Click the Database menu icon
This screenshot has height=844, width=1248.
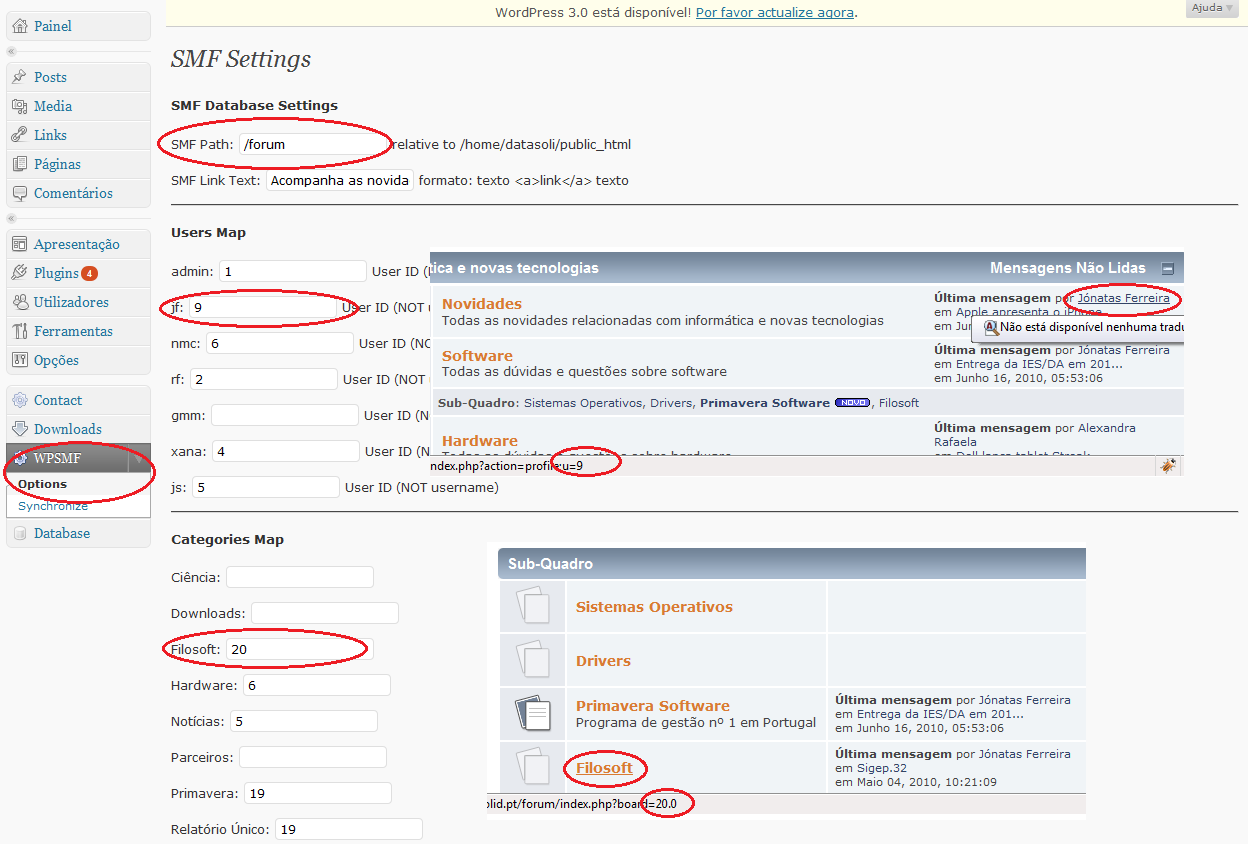[x=20, y=533]
